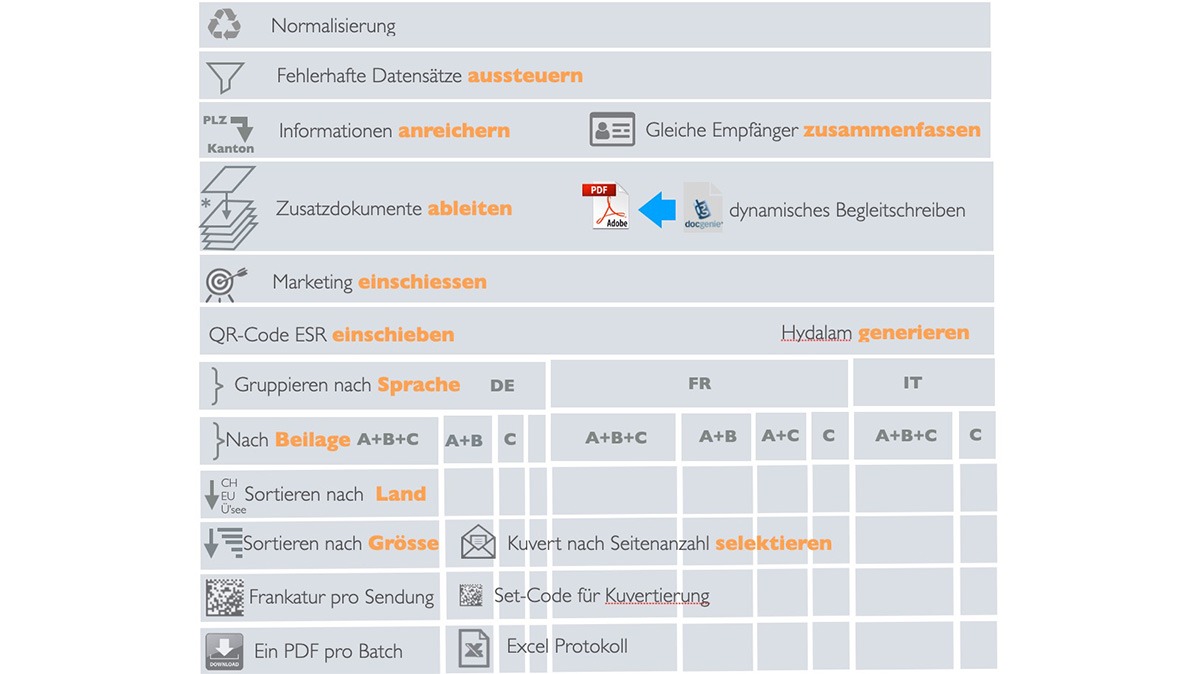Screen dimensions: 1197x674
Task: Select the IT language header cell
Action: (912, 383)
